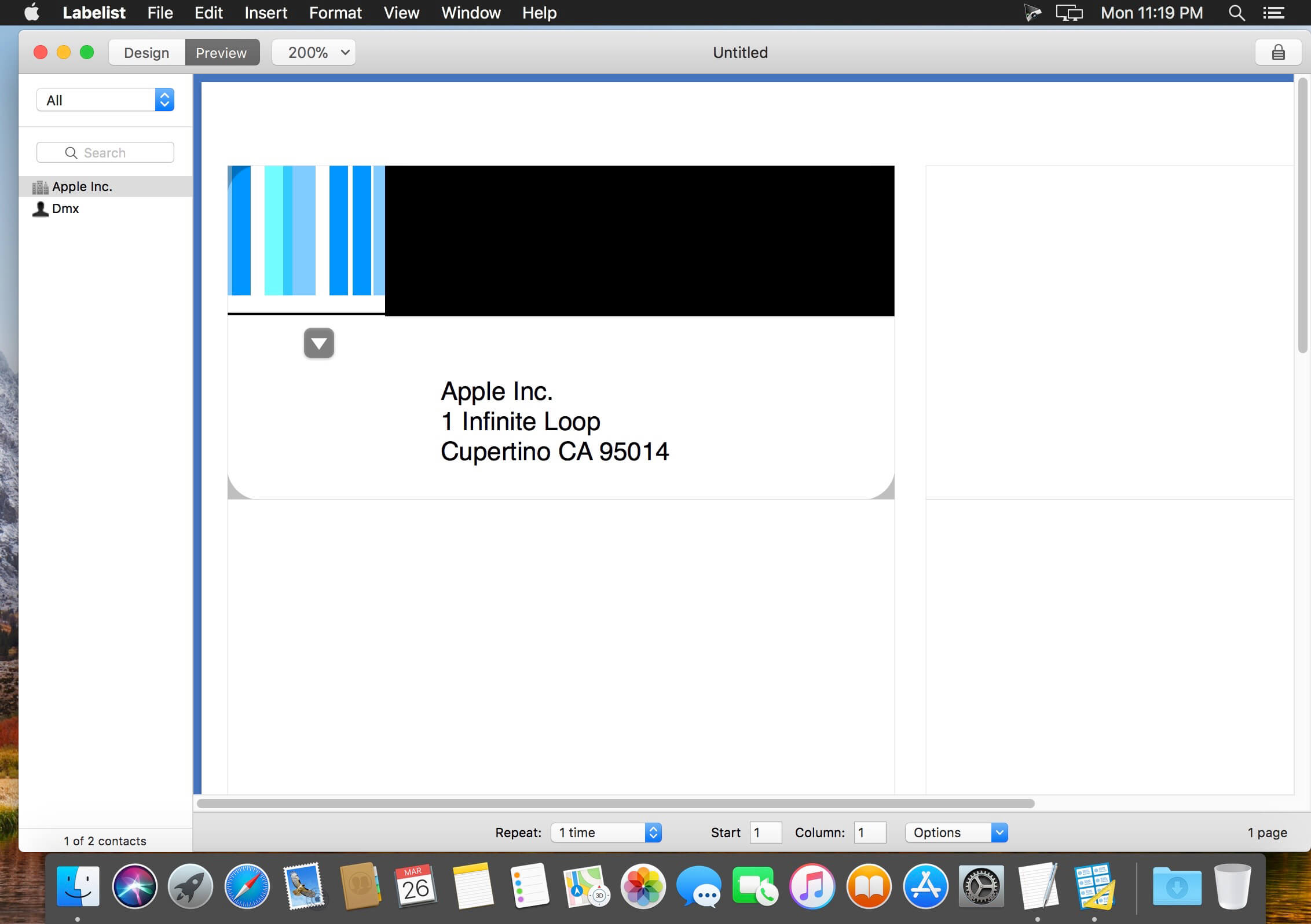This screenshot has width=1311, height=924.
Task: Open Calendar in the Dock
Action: pos(416,886)
